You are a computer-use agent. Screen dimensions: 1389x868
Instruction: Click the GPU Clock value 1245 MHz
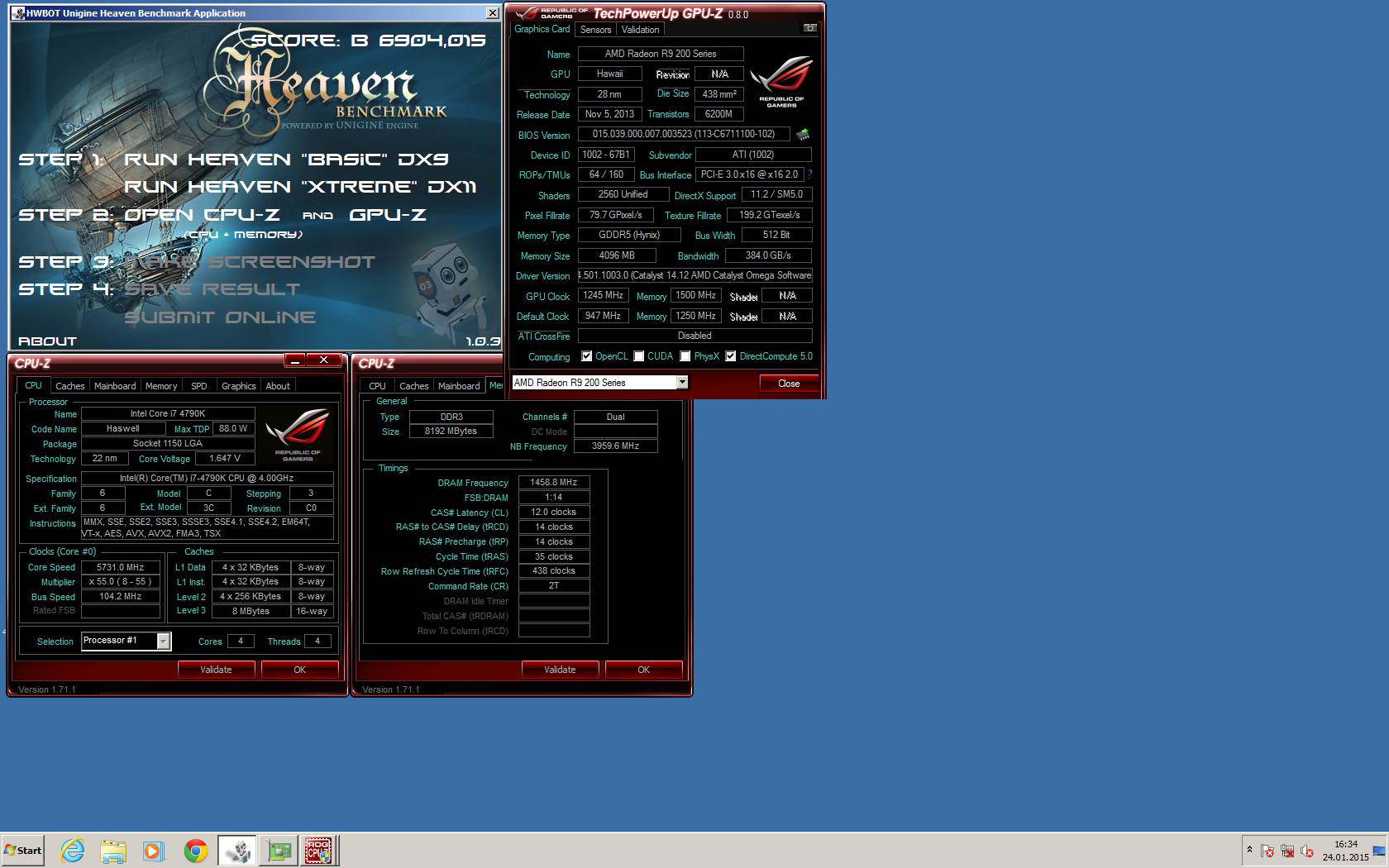(604, 295)
